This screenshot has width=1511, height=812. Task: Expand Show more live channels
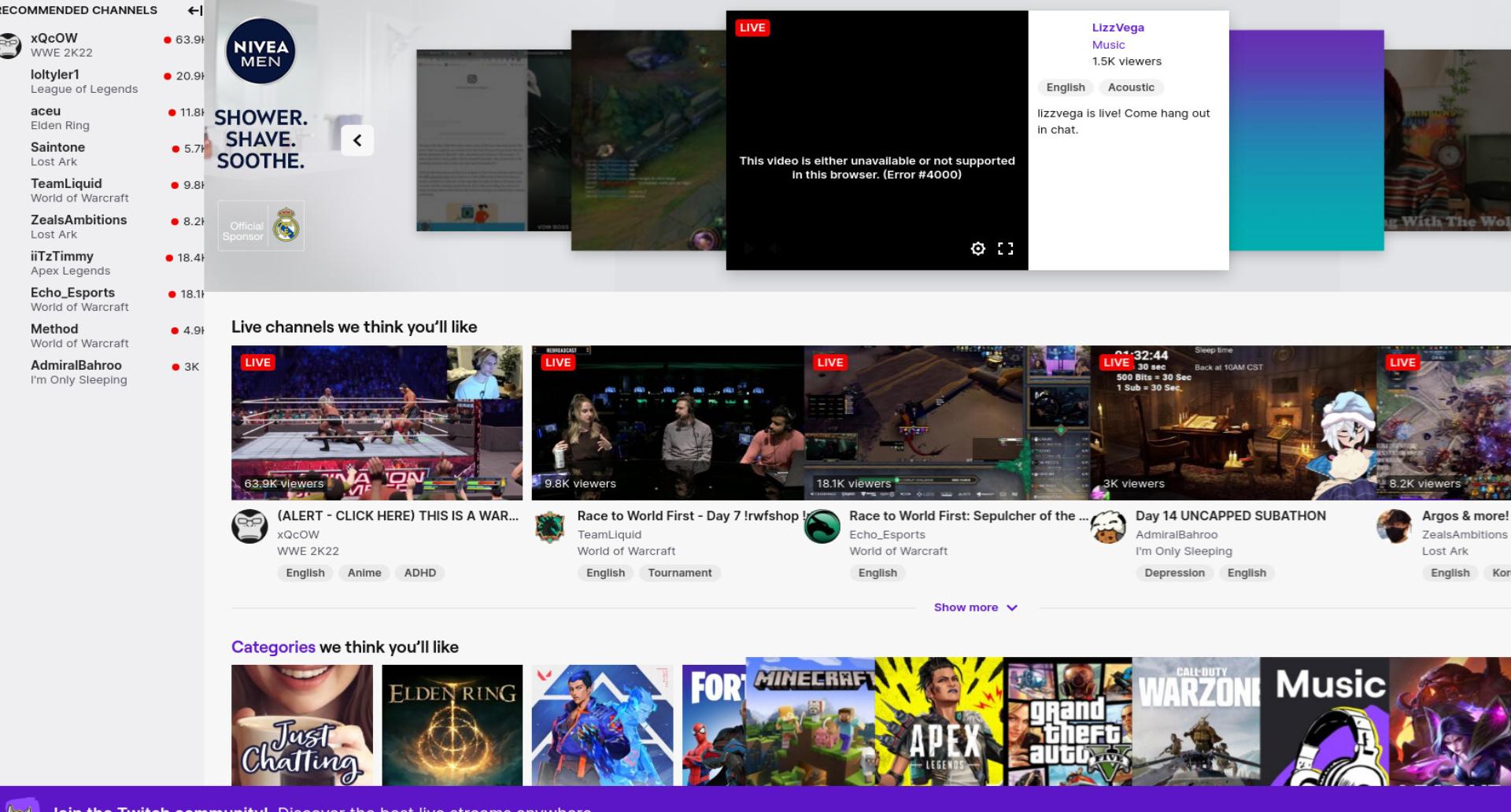pyautogui.click(x=975, y=607)
